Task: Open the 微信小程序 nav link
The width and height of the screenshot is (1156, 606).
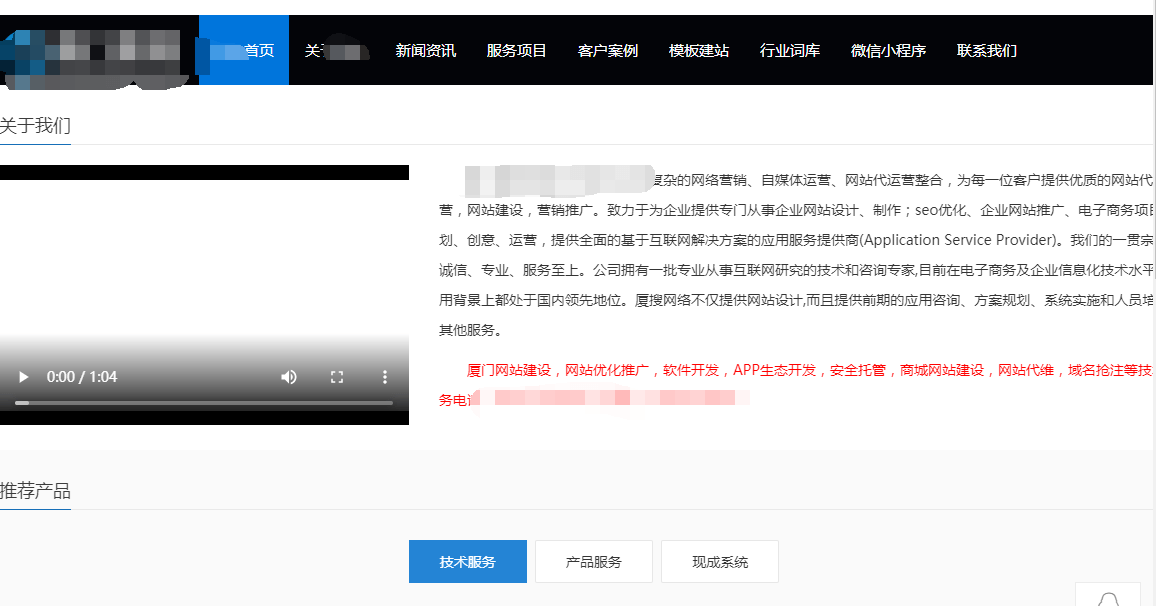Action: coord(888,50)
